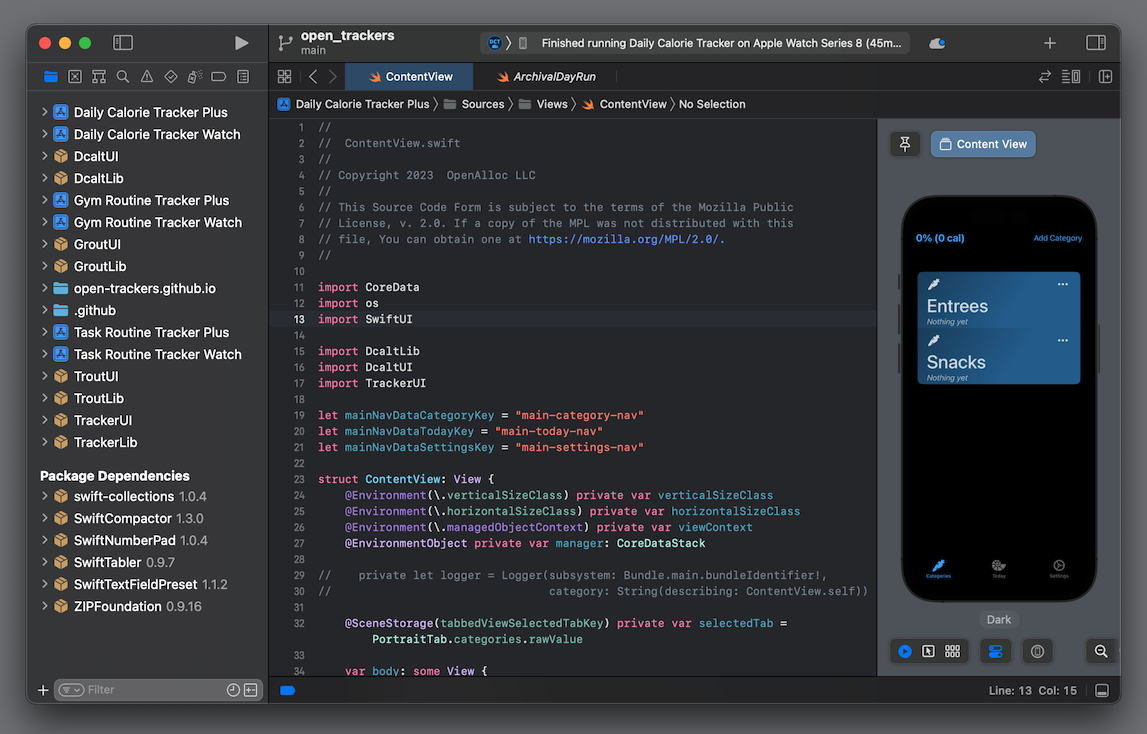Open the Breakpoint navigator icon

(x=218, y=77)
